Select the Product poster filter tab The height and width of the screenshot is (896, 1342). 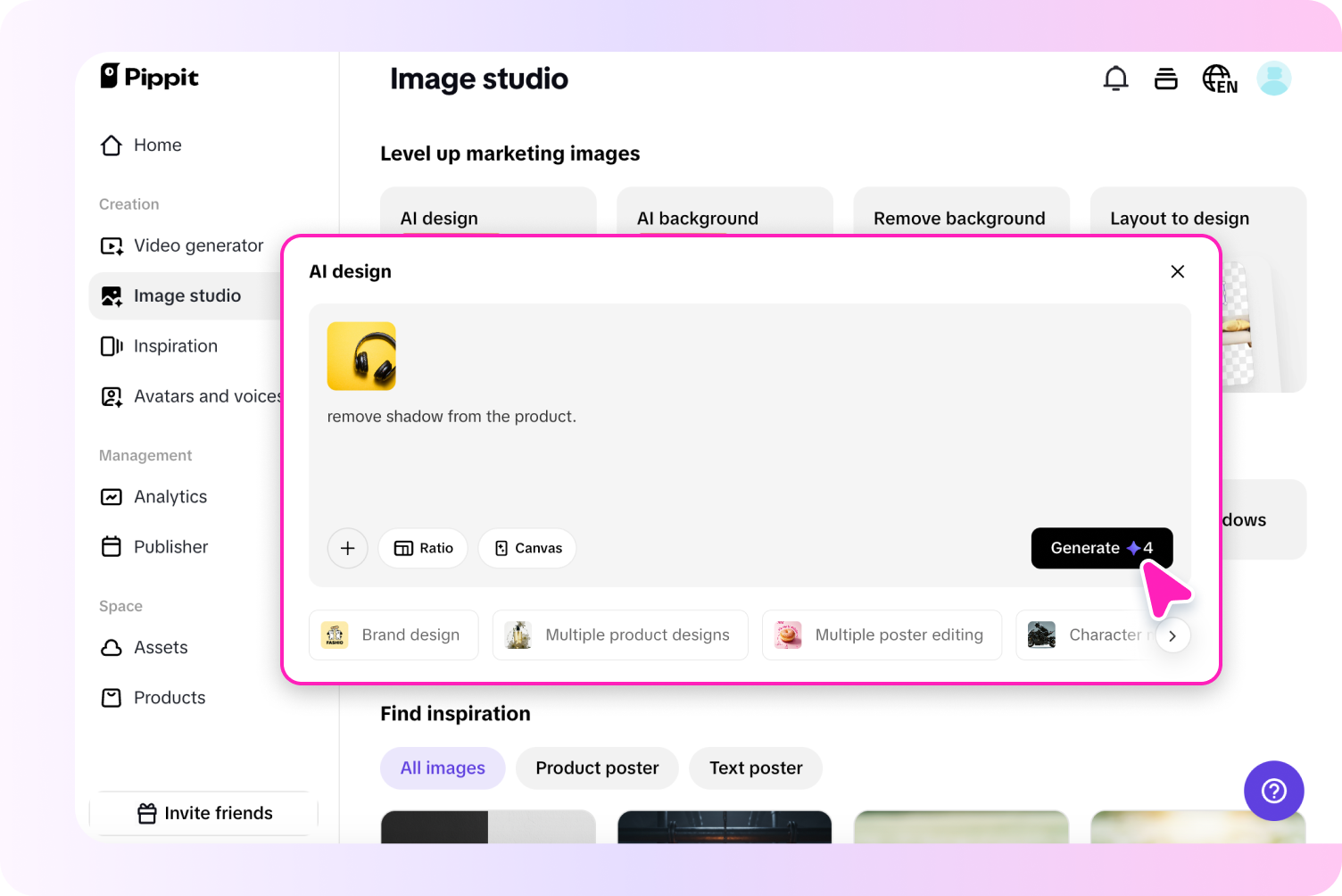point(597,768)
